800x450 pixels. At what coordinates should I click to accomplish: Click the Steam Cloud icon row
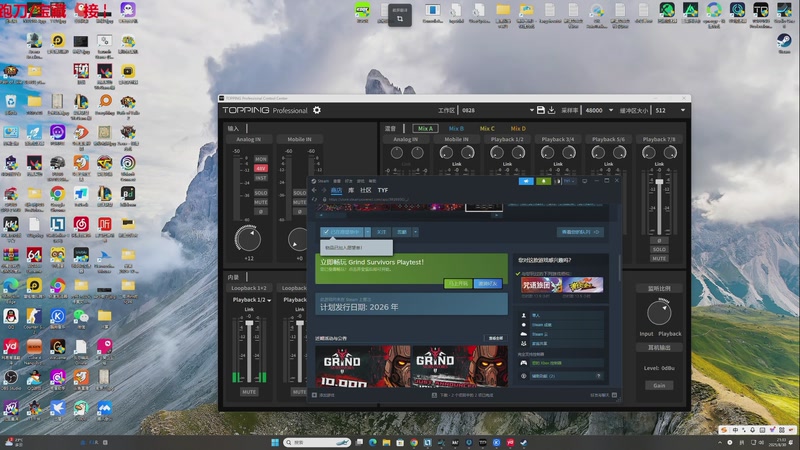click(x=561, y=334)
